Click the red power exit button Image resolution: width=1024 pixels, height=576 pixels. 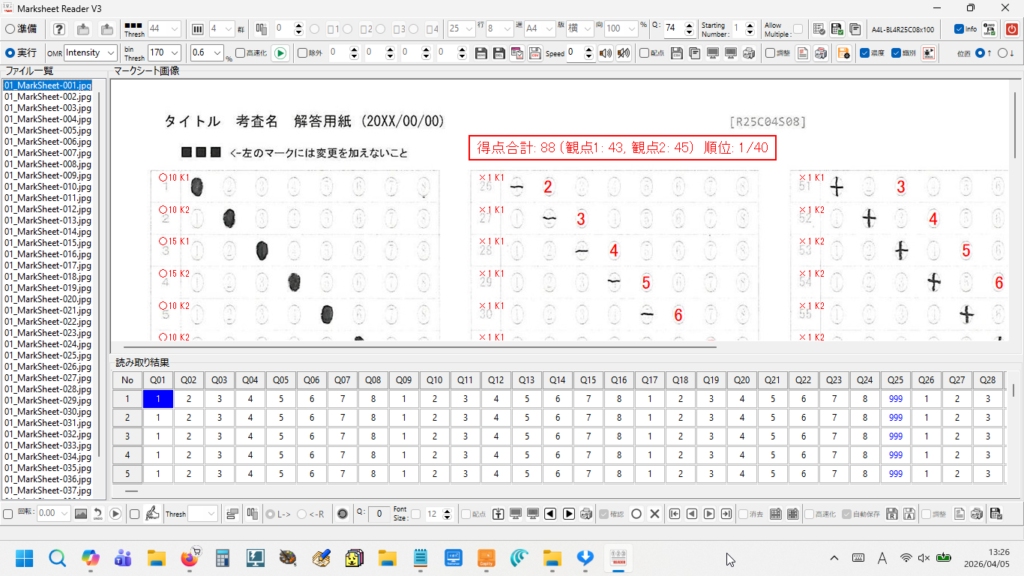tap(1011, 29)
